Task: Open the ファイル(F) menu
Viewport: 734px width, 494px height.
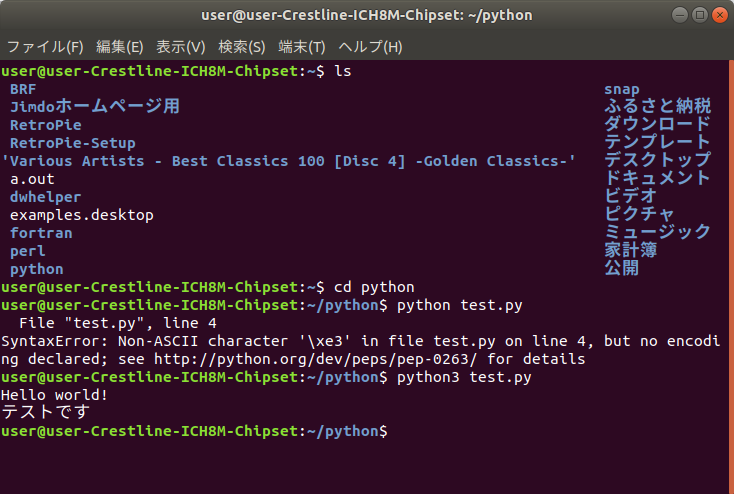Action: [45, 47]
